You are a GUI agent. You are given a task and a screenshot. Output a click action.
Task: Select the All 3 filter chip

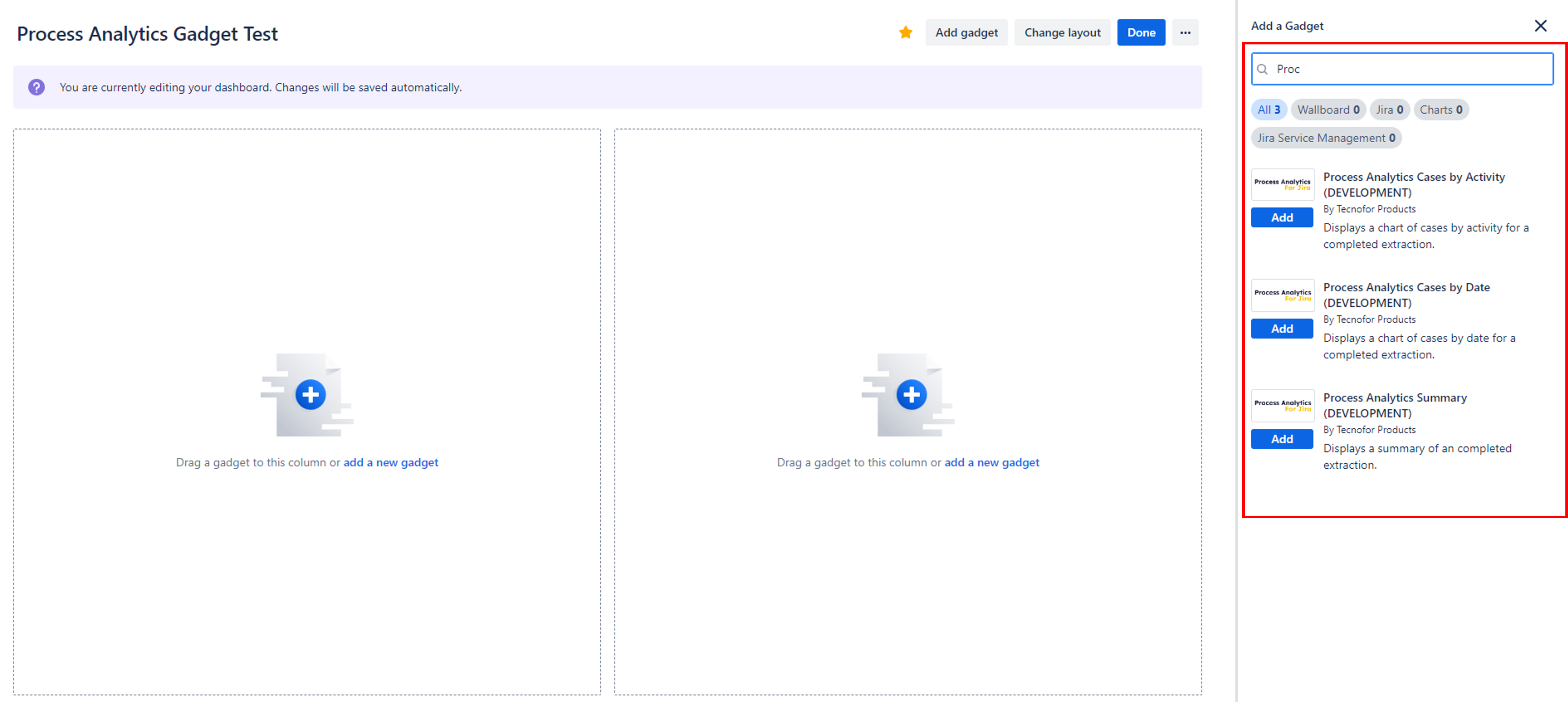[1269, 110]
